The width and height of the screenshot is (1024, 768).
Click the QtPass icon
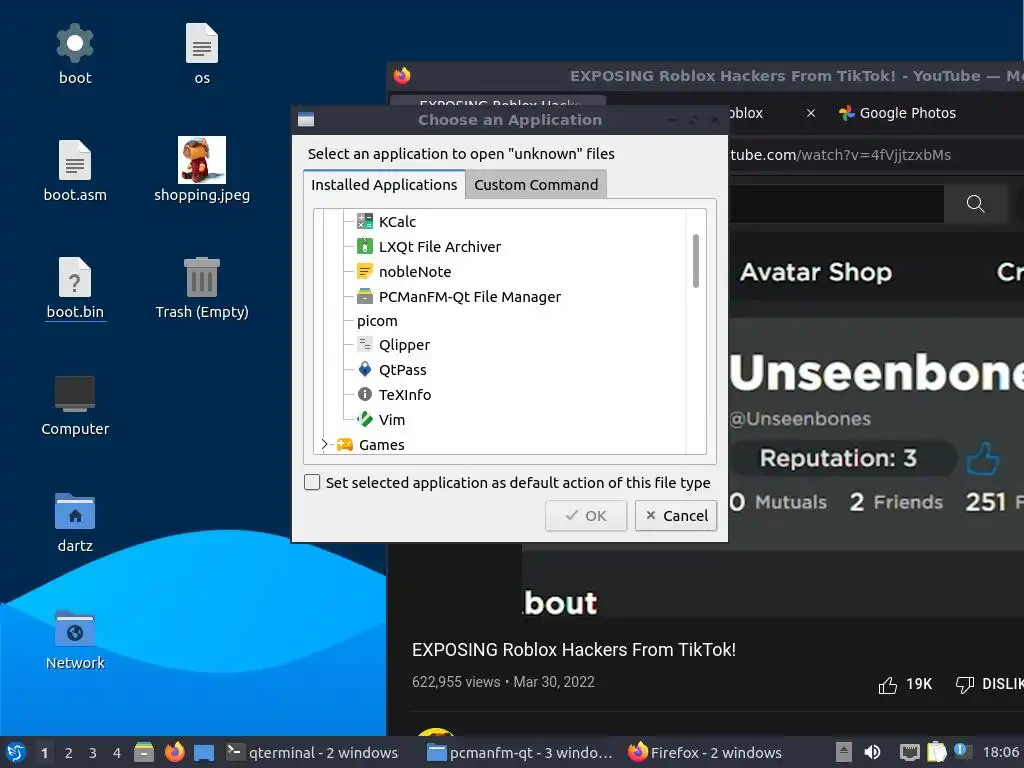click(364, 370)
